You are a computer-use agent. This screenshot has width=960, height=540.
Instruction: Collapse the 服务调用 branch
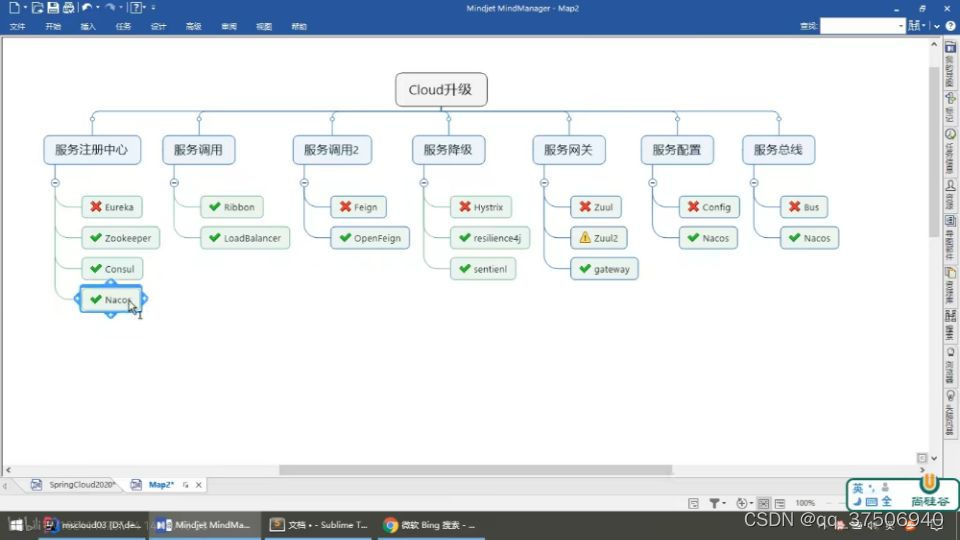[174, 182]
